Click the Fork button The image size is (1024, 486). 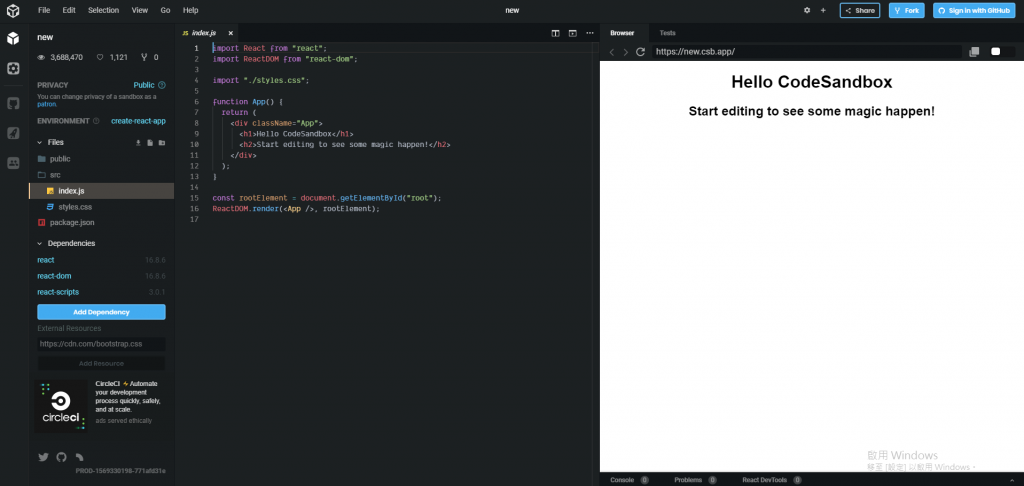[906, 10]
